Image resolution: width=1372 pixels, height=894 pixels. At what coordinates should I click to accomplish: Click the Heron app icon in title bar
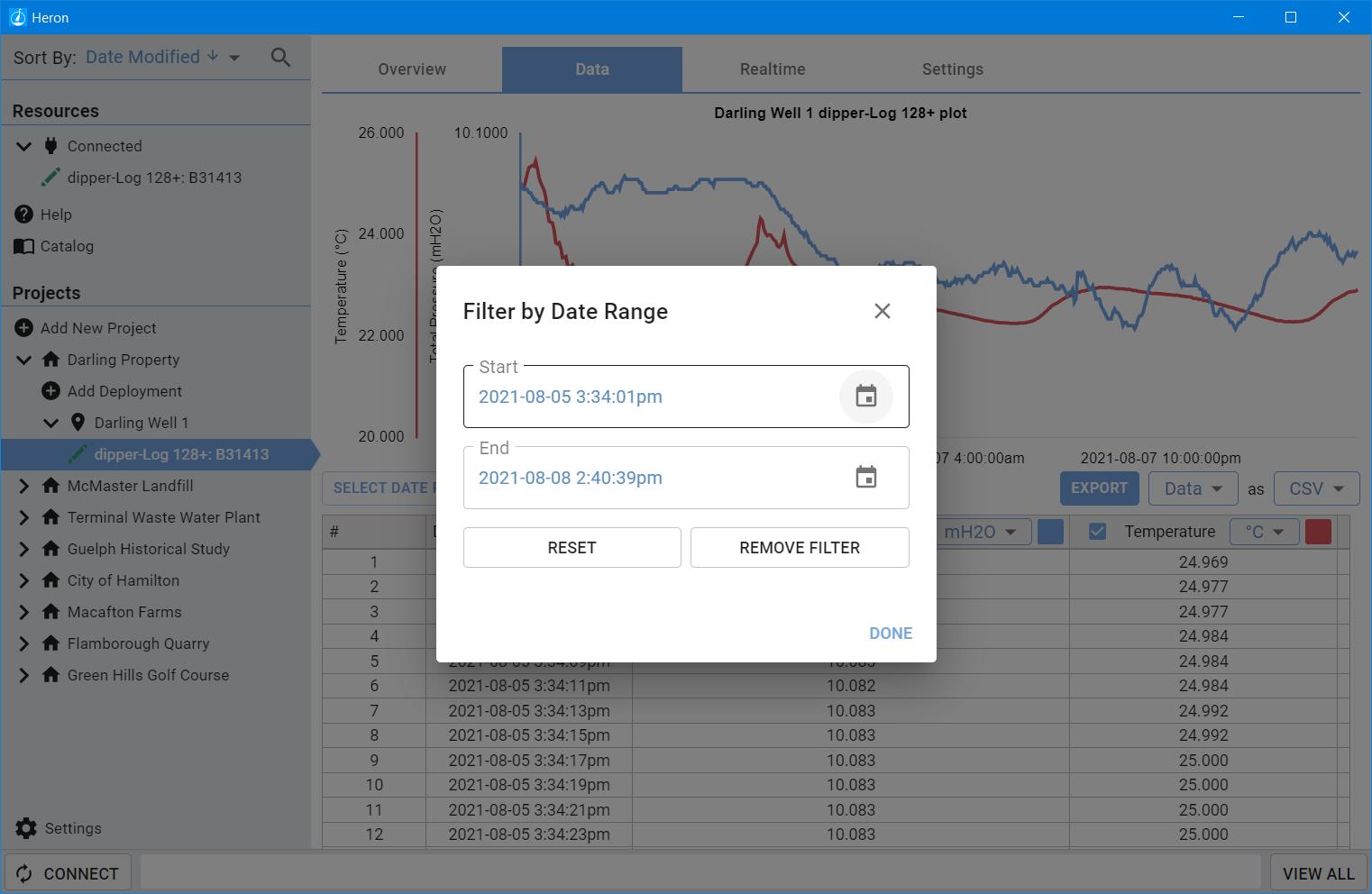[17, 17]
